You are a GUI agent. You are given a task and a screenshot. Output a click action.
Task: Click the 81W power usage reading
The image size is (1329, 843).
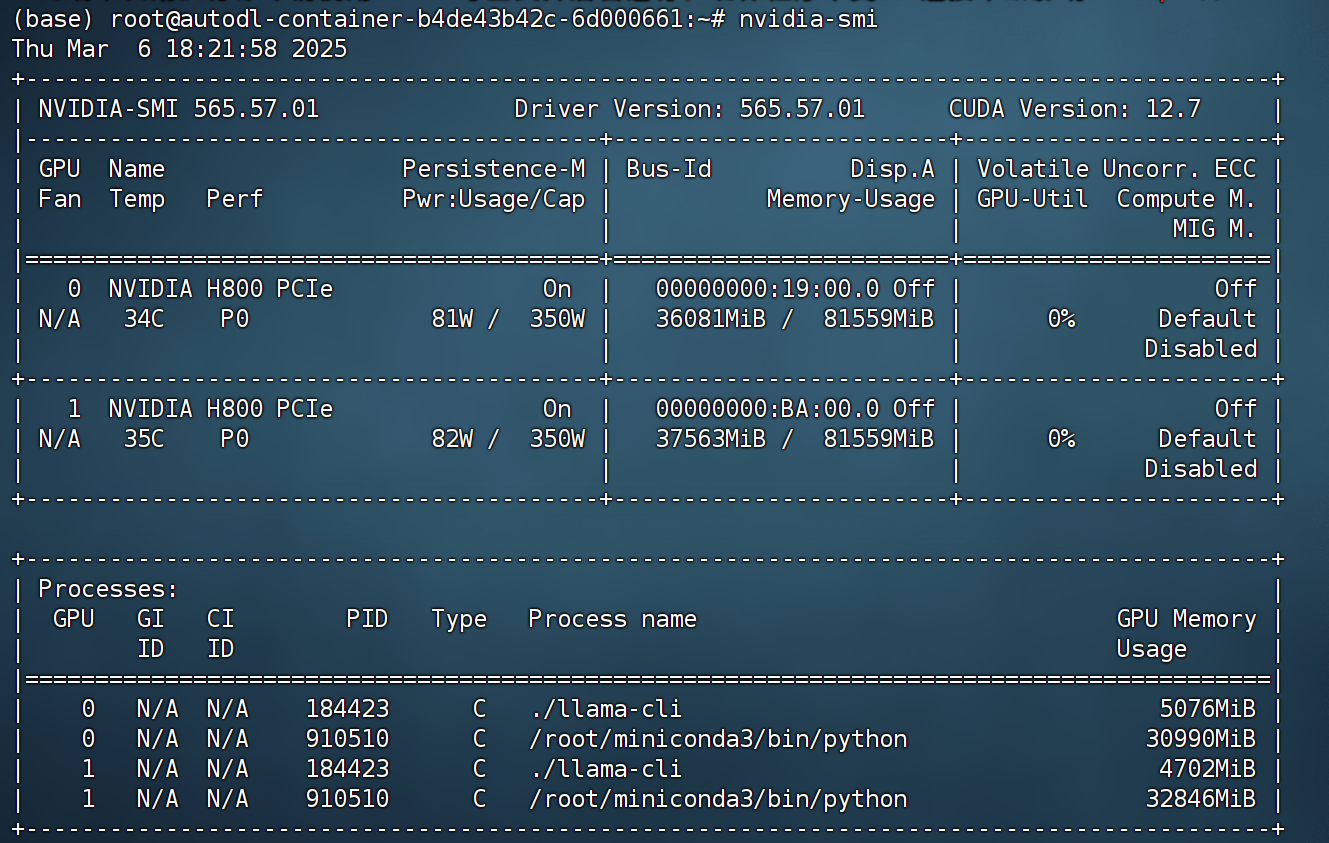click(452, 319)
